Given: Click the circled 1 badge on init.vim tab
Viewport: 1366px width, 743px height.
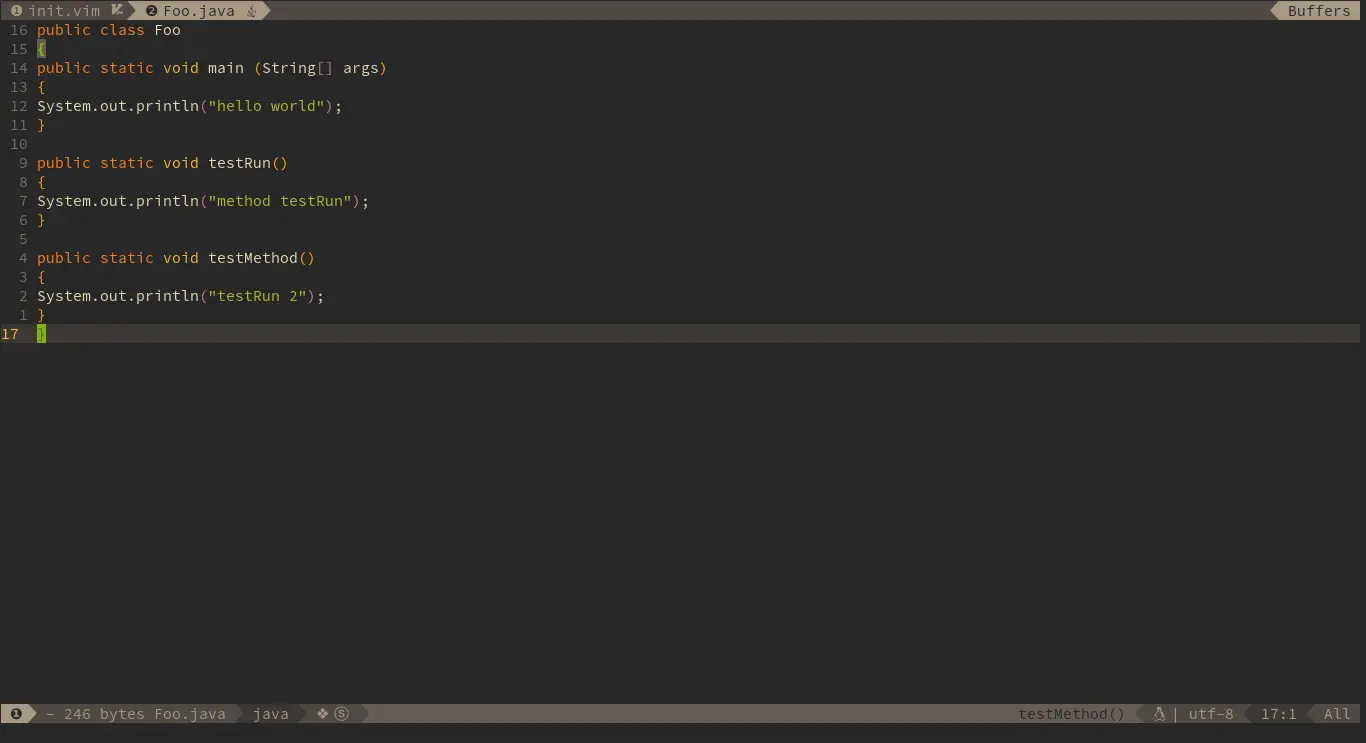Looking at the screenshot, I should point(15,11).
